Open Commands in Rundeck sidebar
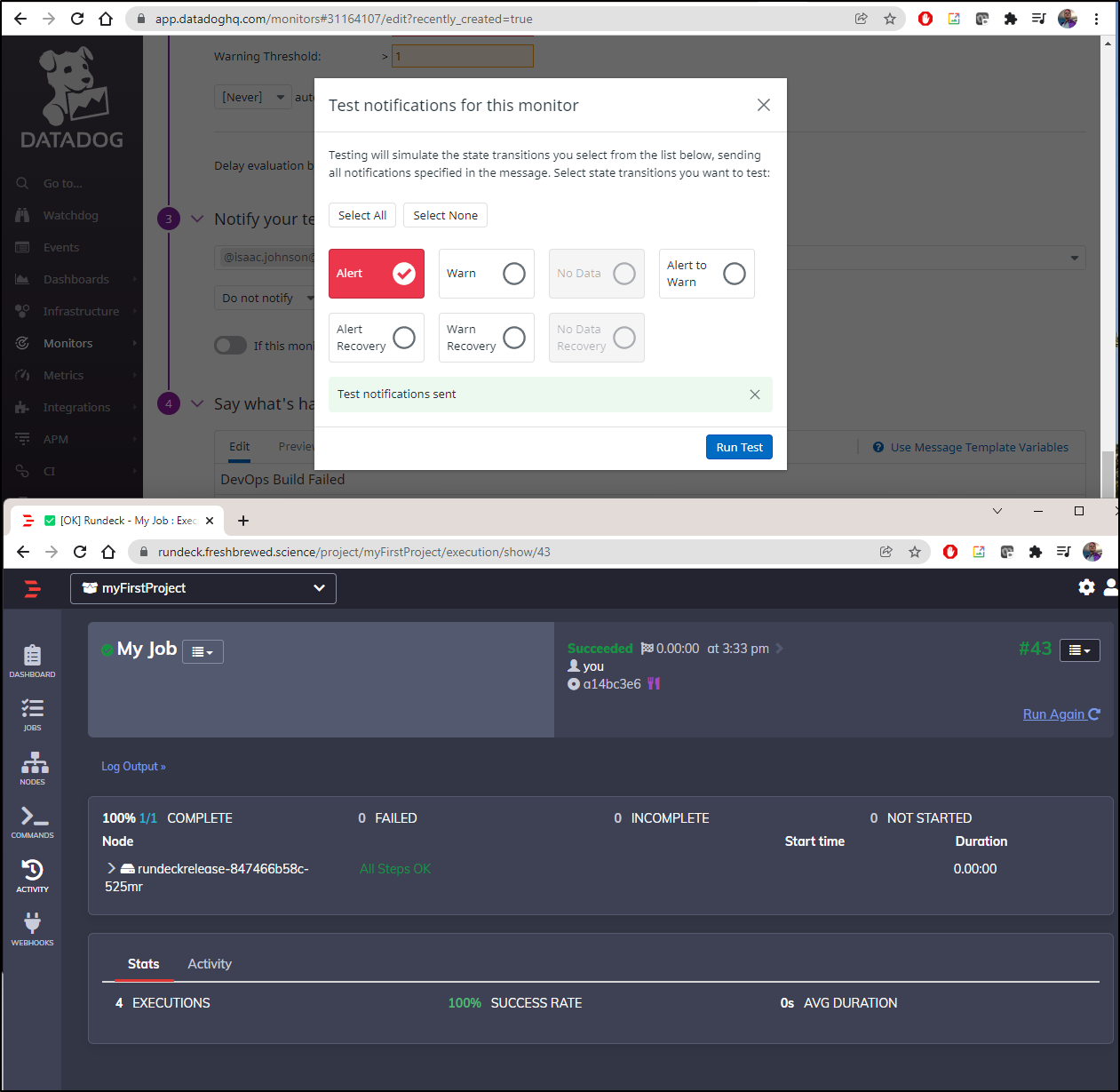 pyautogui.click(x=32, y=822)
